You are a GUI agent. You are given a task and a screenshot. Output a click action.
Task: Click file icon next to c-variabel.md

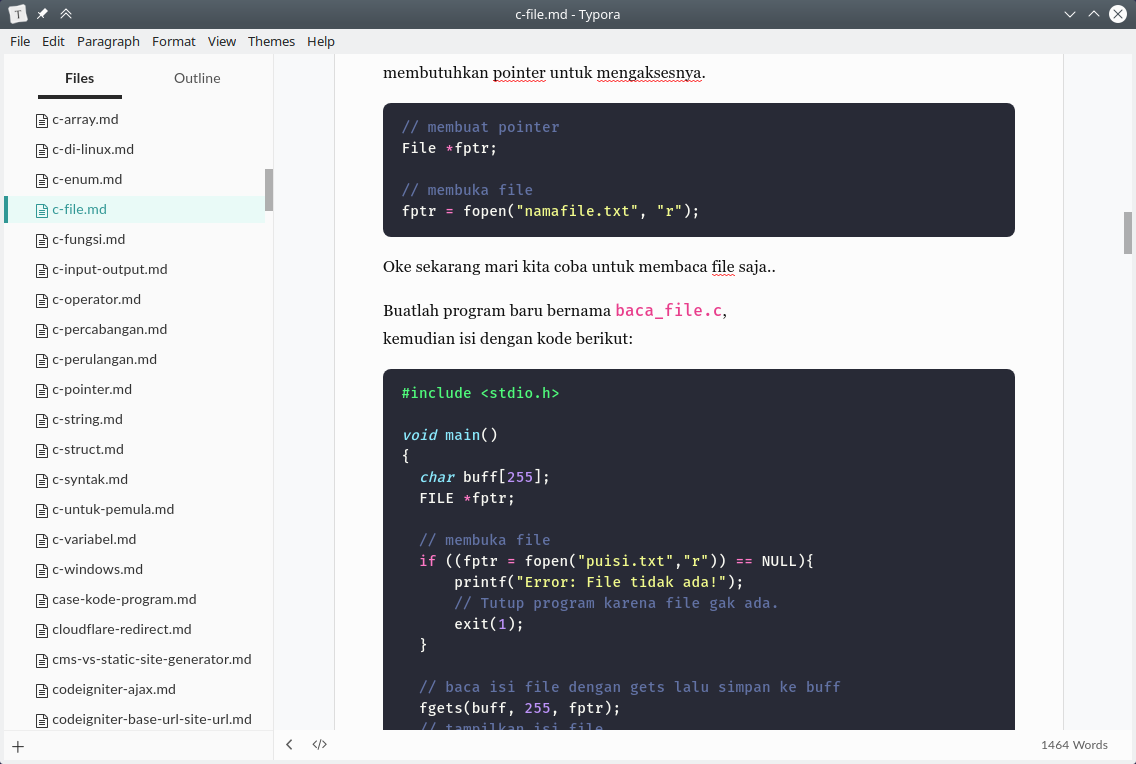tap(42, 540)
